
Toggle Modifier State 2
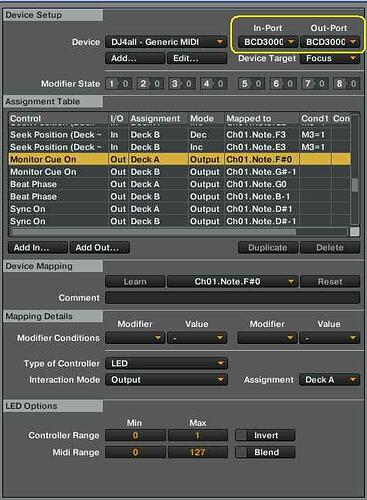point(150,84)
